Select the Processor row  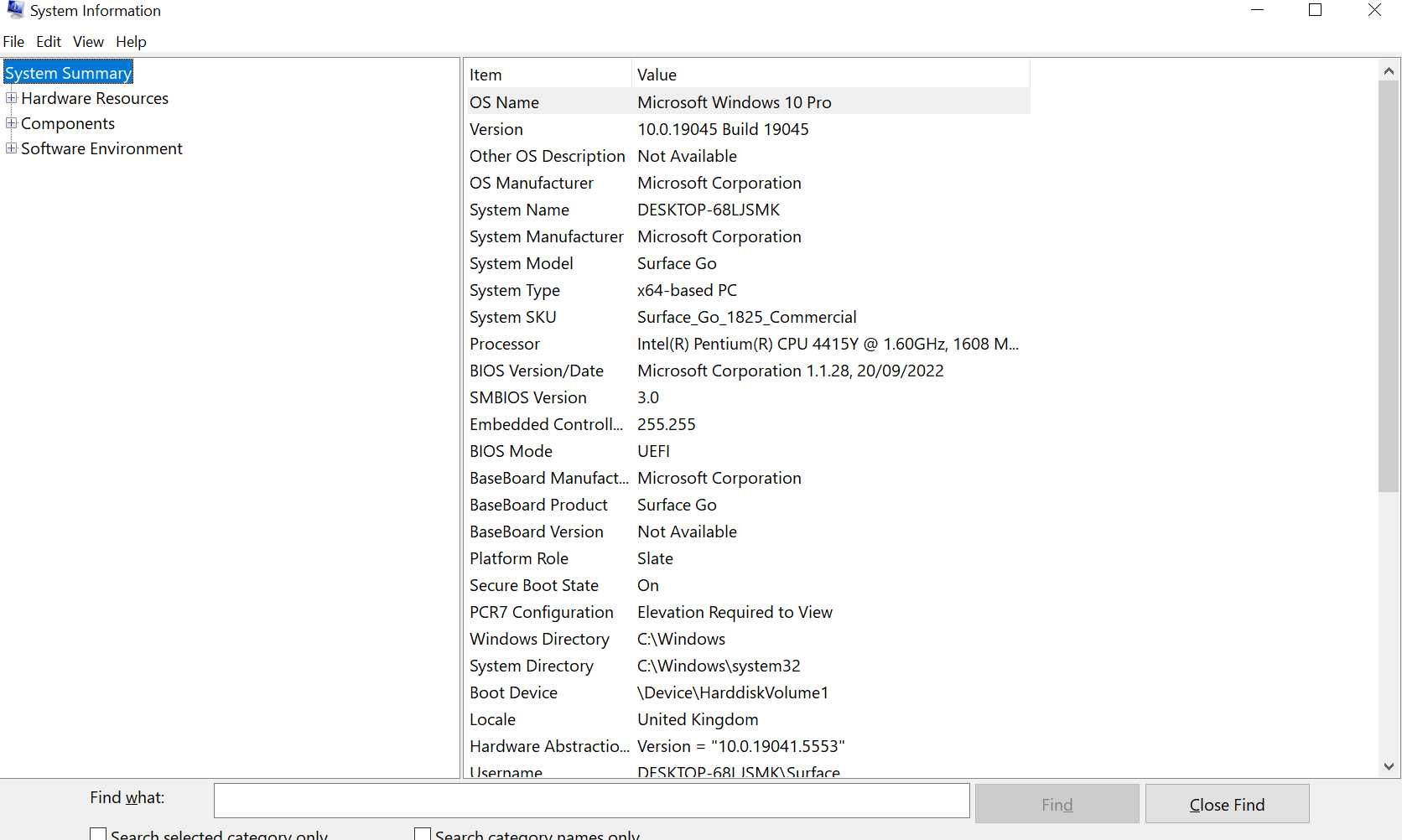747,344
